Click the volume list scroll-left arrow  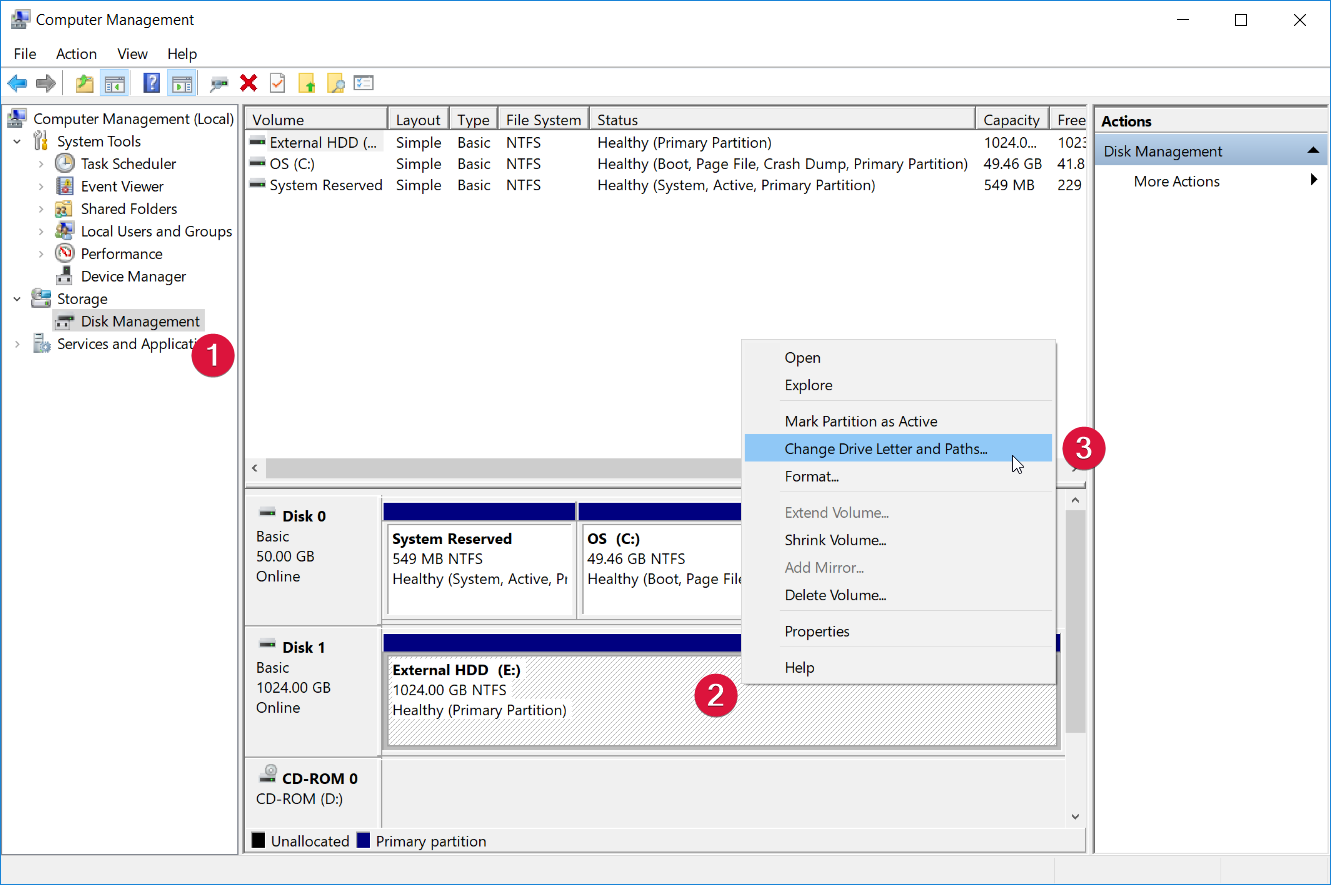255,468
